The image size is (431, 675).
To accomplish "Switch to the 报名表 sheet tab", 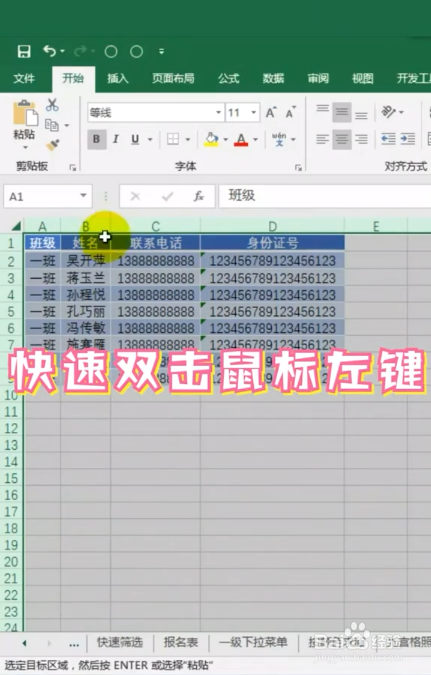I will [x=180, y=642].
